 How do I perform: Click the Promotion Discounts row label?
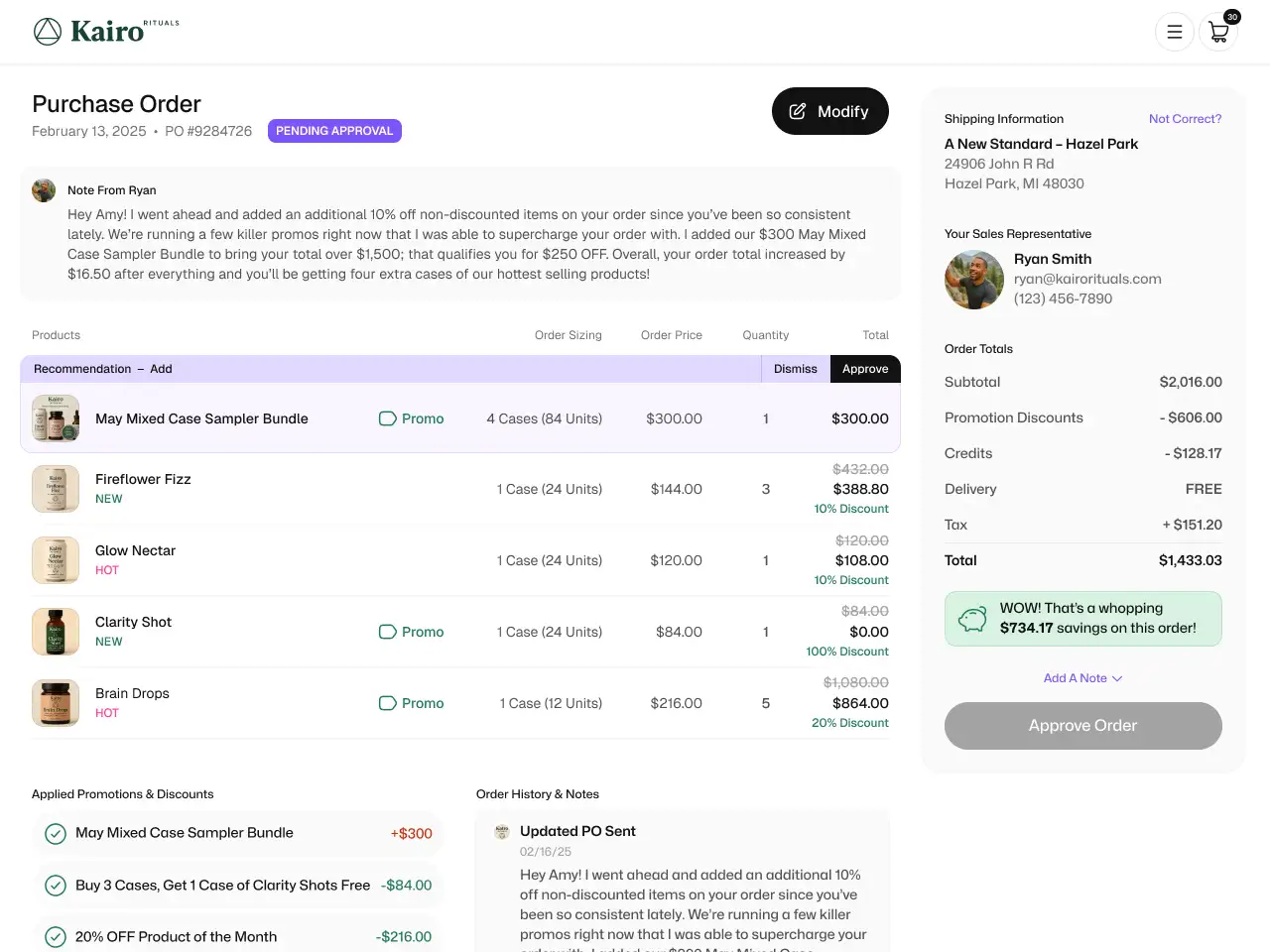(1014, 417)
